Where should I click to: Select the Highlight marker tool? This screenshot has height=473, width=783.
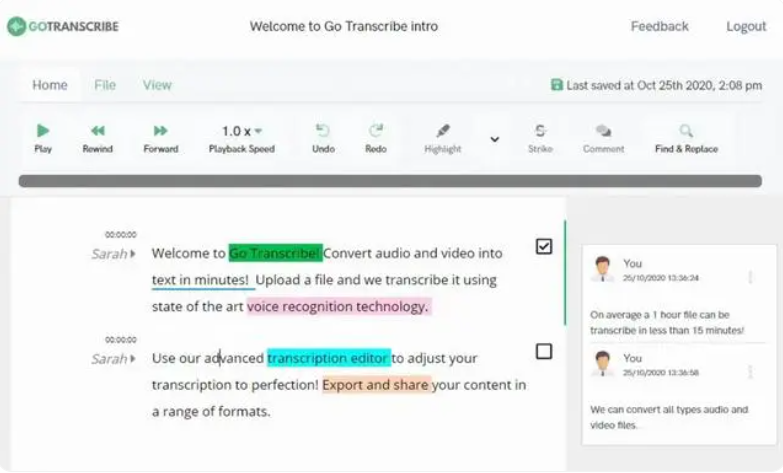pos(442,138)
